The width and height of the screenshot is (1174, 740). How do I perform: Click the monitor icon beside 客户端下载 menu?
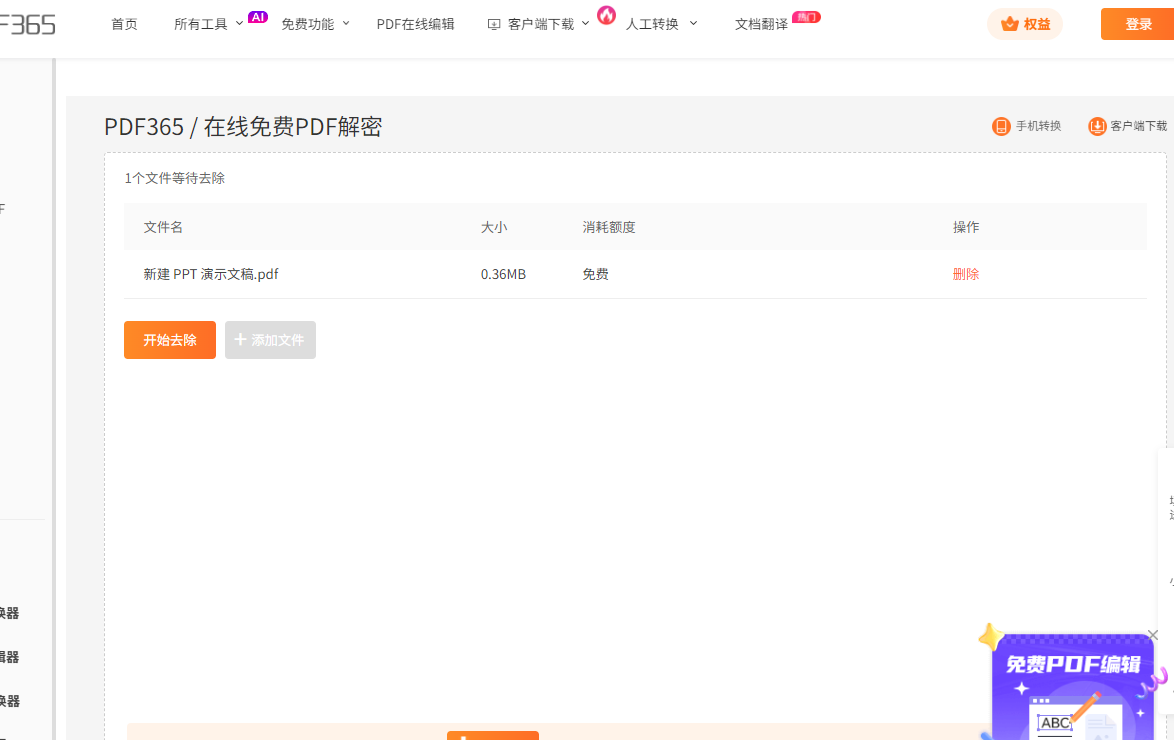[494, 24]
